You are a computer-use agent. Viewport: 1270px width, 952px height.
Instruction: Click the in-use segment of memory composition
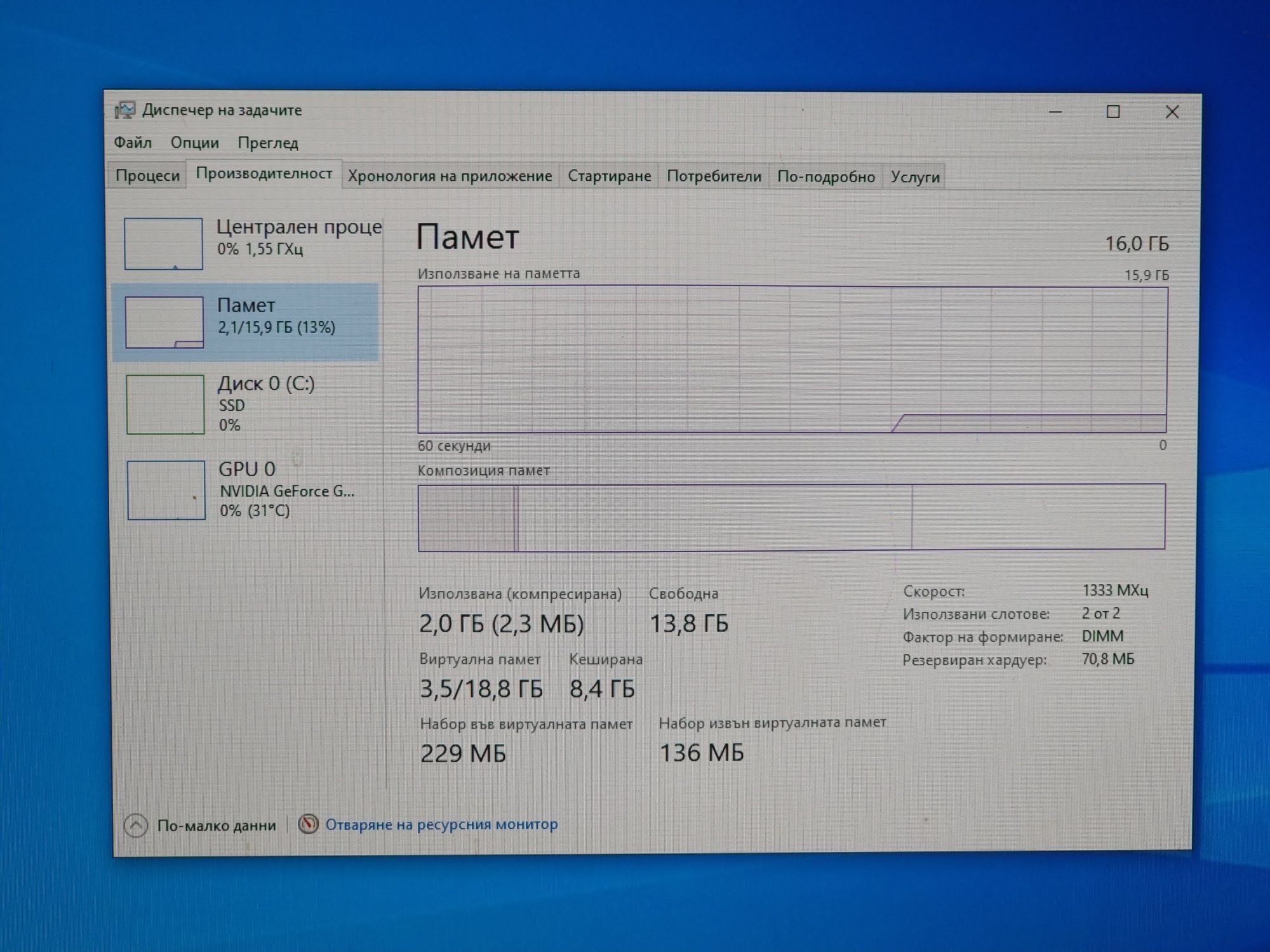(466, 518)
